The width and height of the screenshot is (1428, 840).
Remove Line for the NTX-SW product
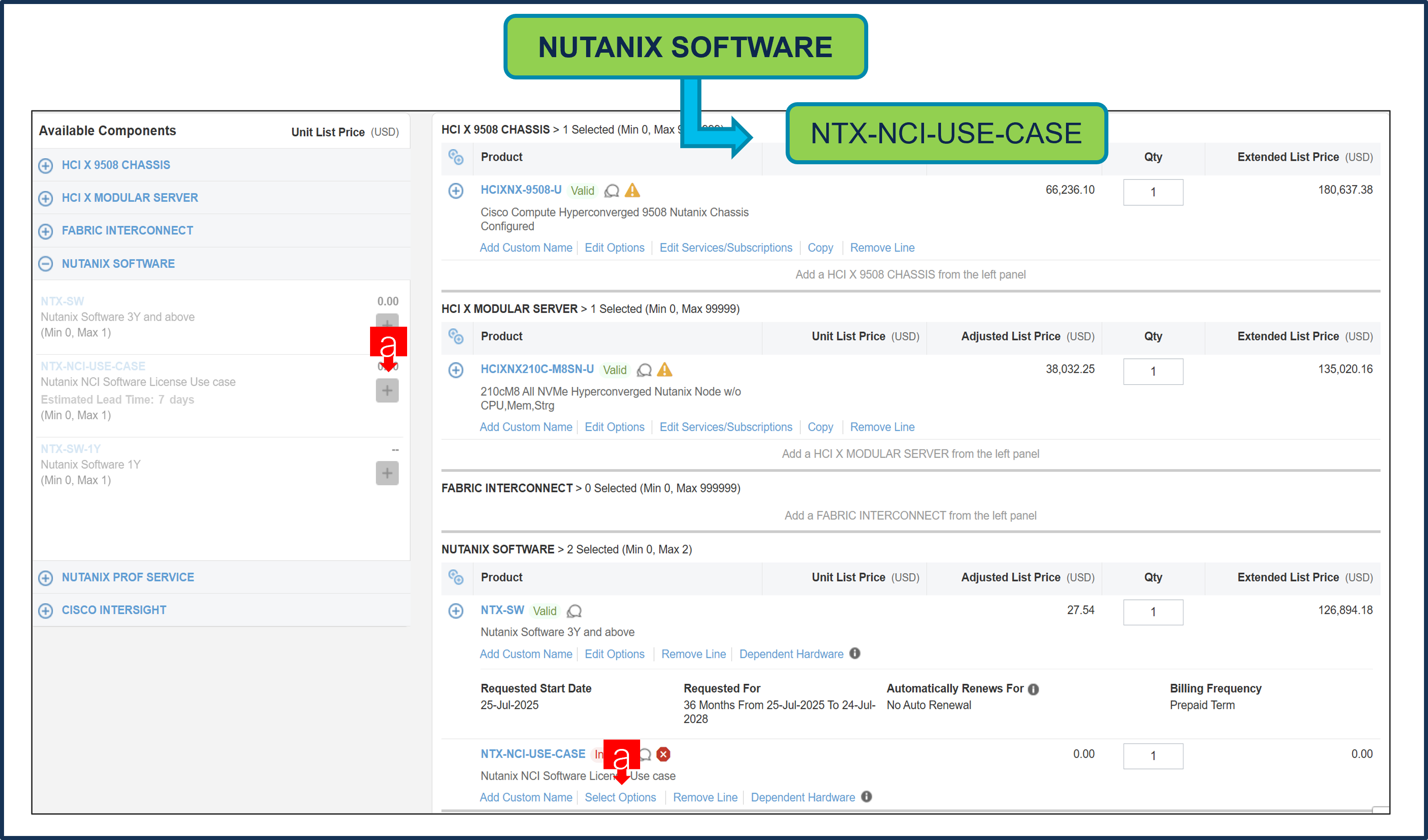(693, 653)
